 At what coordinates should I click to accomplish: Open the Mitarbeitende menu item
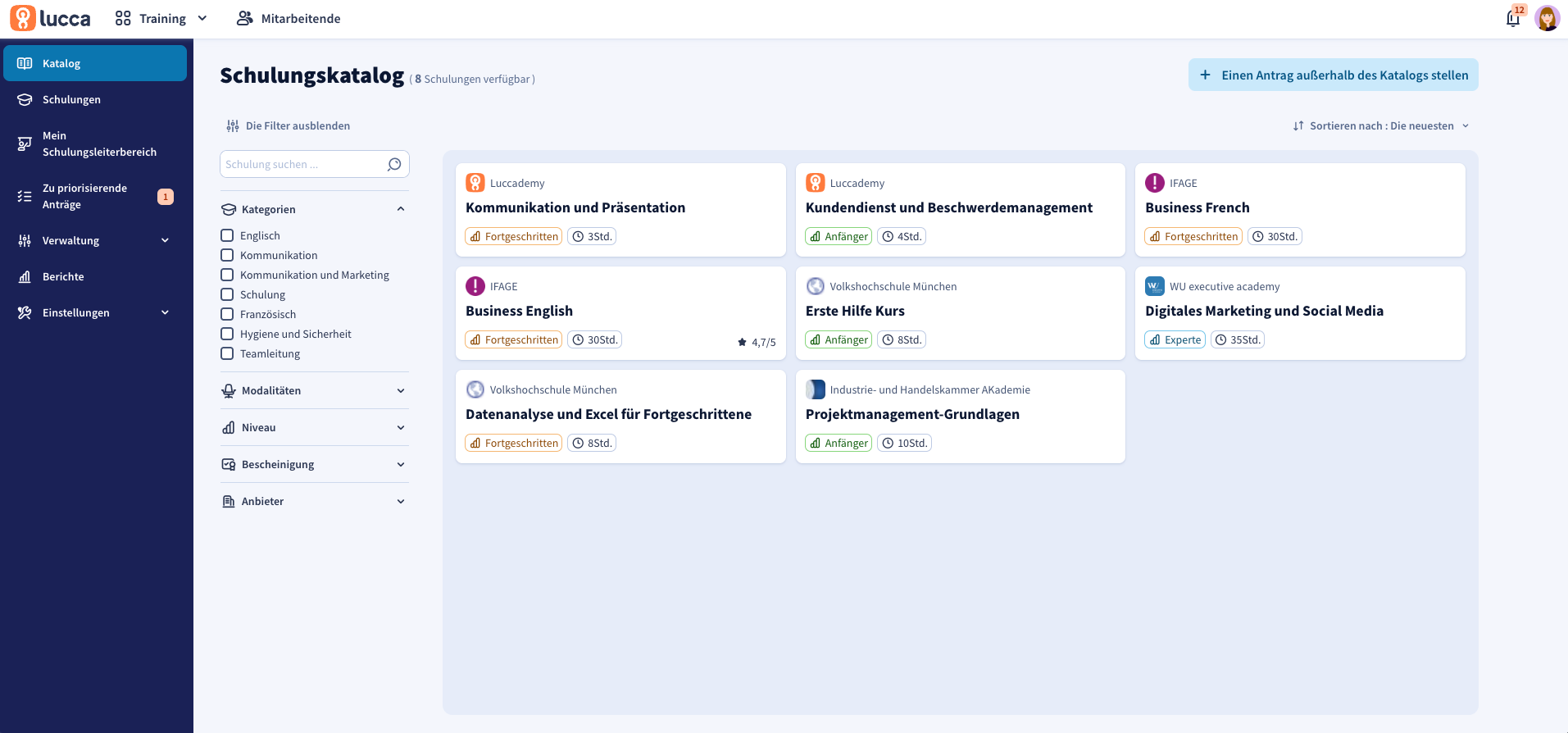pyautogui.click(x=289, y=19)
